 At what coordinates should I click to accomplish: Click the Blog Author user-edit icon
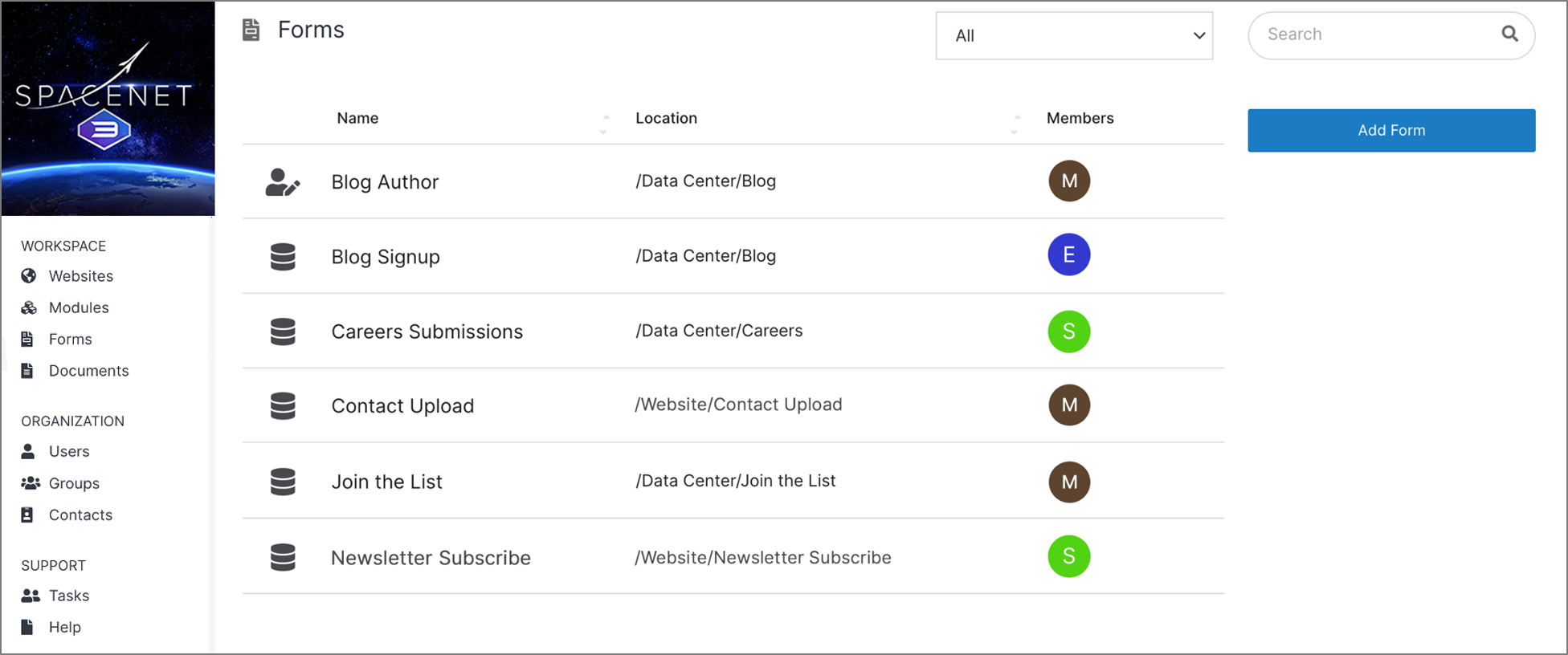(x=283, y=182)
